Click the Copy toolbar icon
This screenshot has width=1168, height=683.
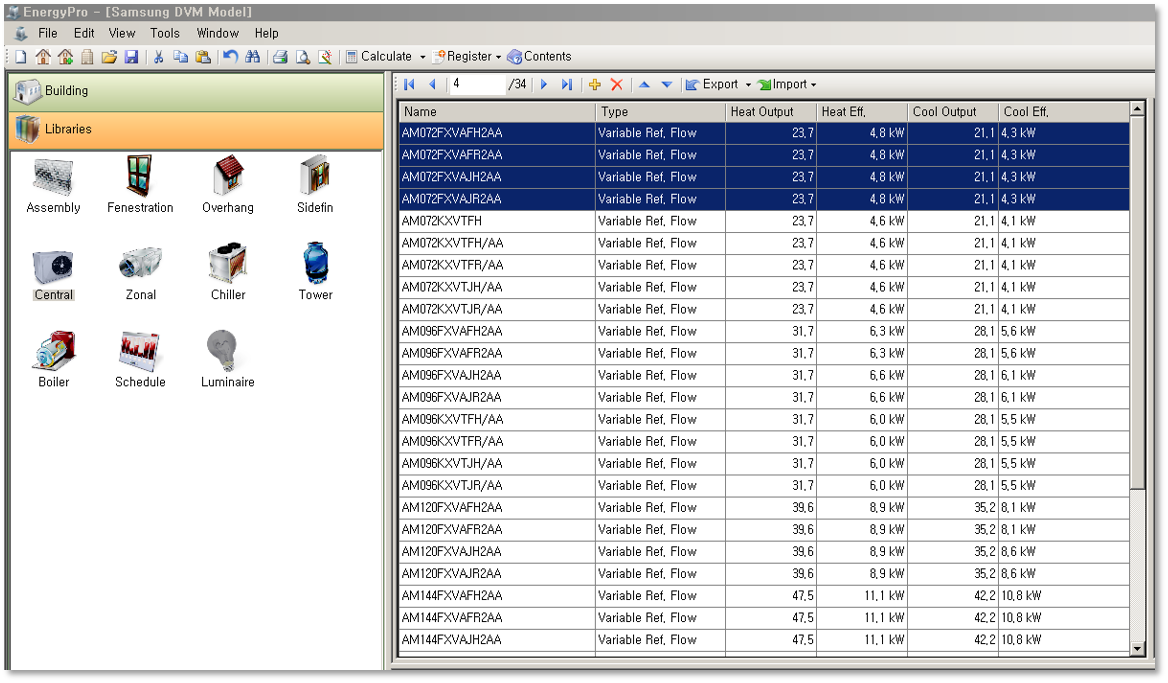click(180, 57)
